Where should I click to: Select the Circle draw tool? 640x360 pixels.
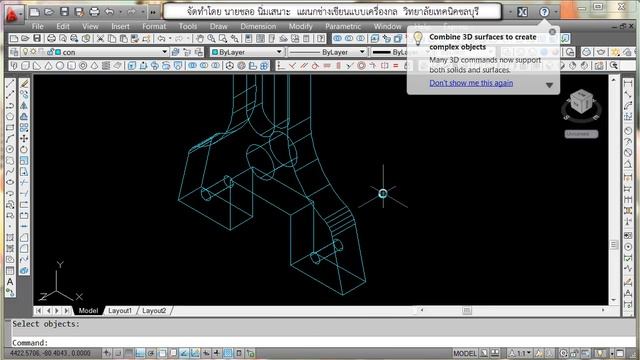(x=10, y=149)
